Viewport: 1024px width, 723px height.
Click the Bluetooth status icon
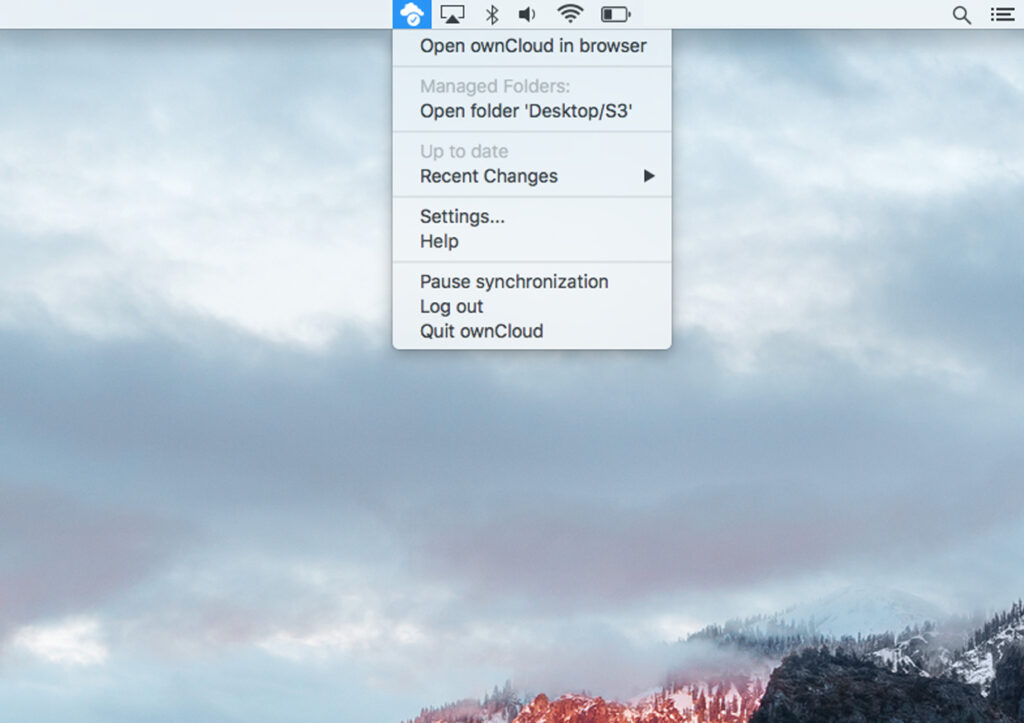491,14
